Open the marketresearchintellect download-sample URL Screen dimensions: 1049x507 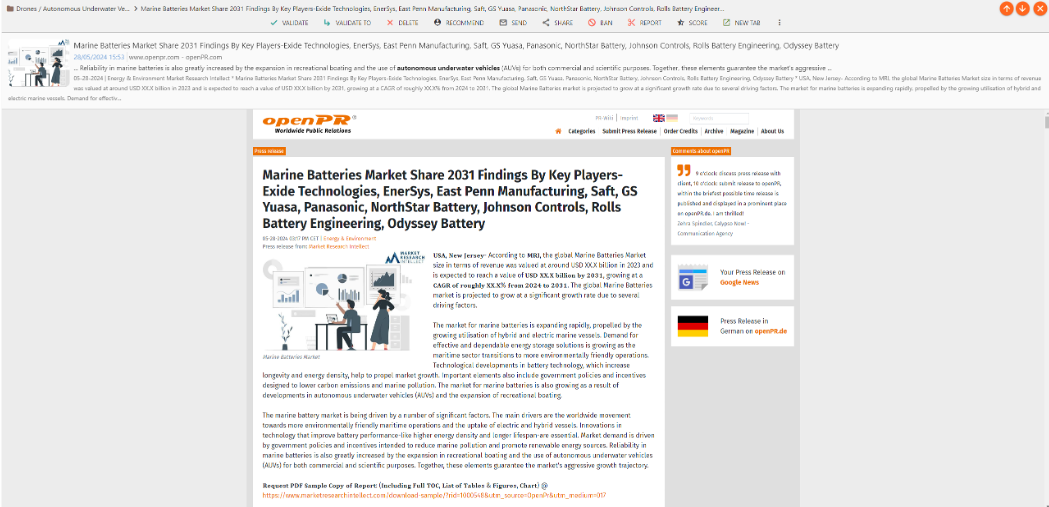point(434,495)
